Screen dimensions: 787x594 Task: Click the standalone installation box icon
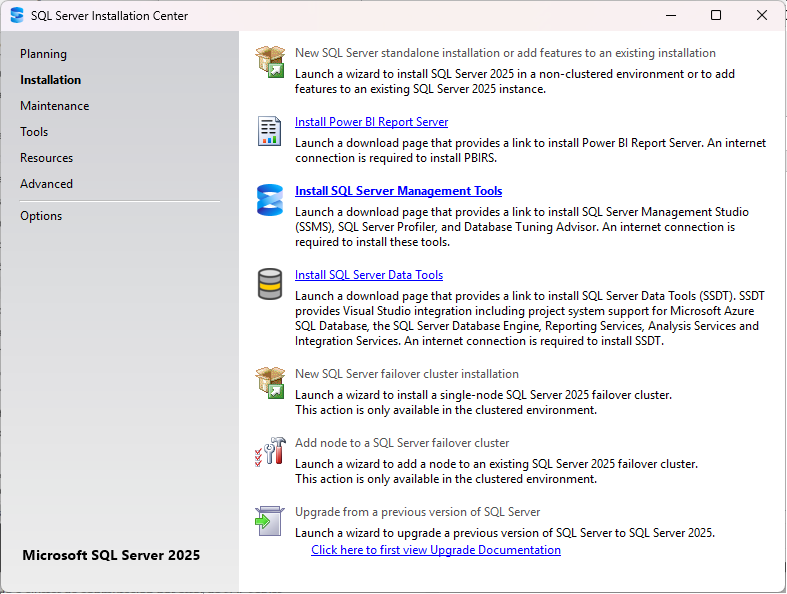click(270, 61)
